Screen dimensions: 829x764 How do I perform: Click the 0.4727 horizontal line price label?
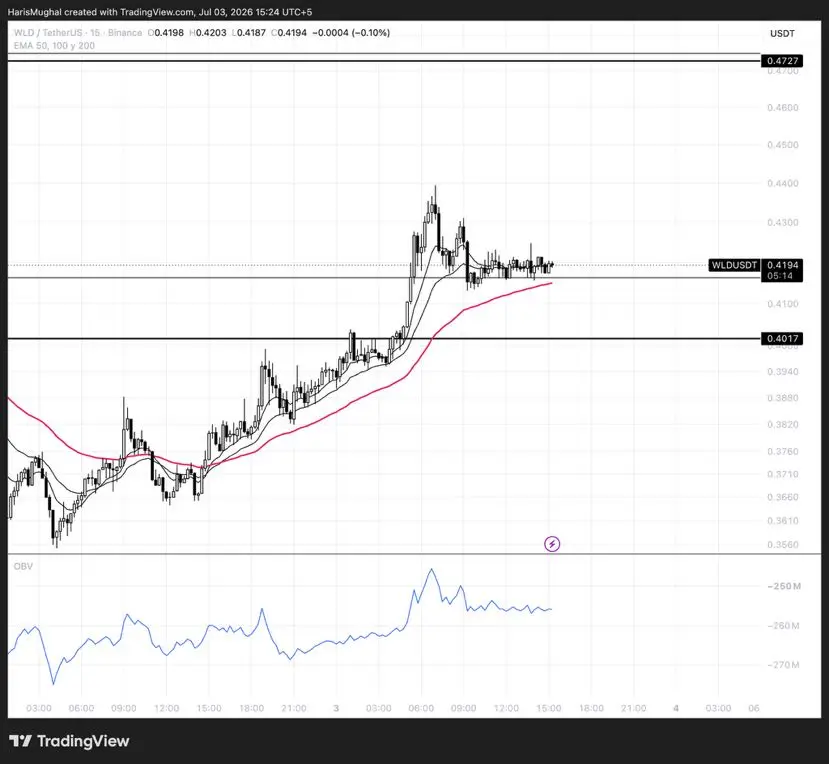pos(782,61)
